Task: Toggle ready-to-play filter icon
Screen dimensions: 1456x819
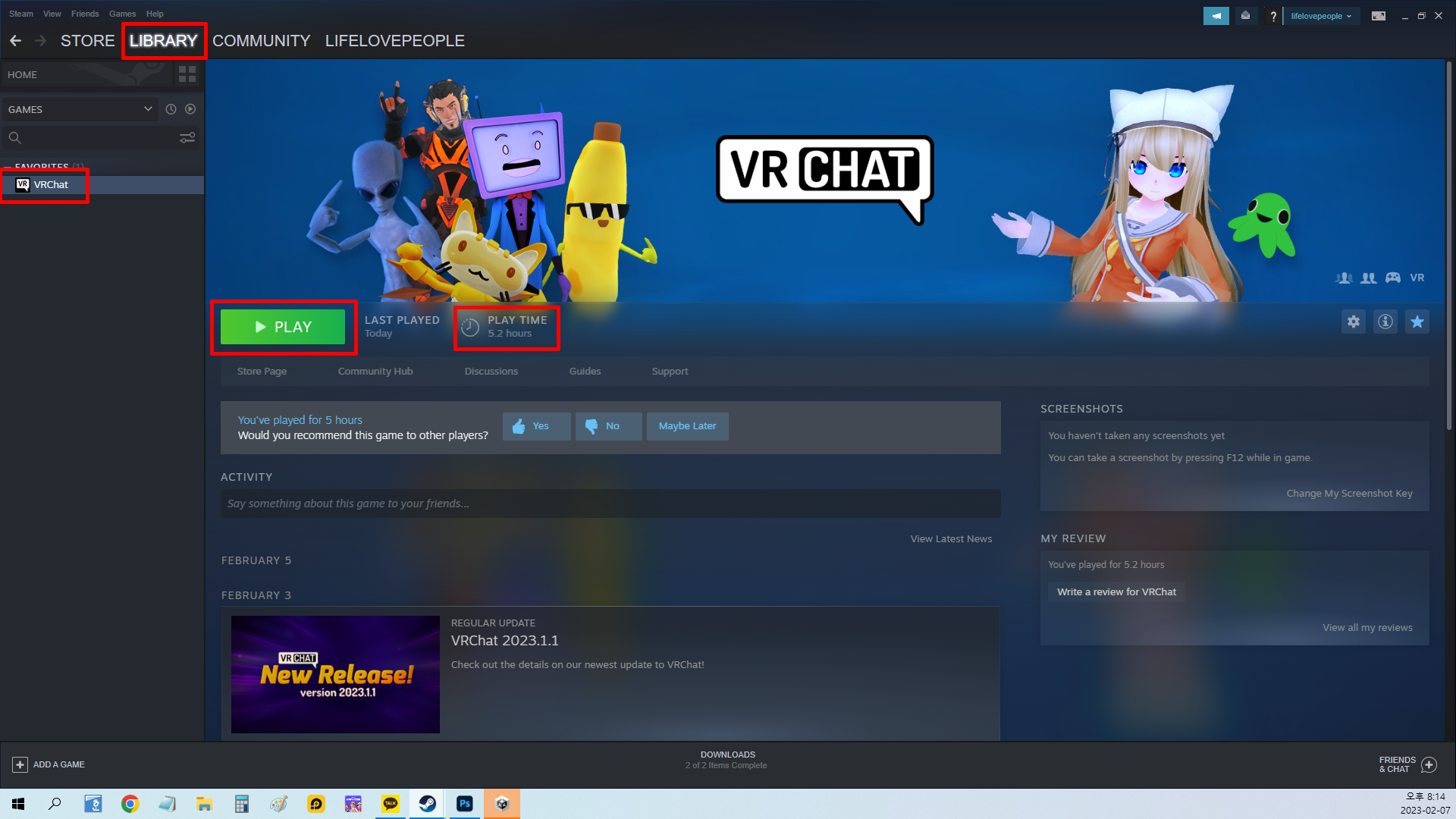Action: pyautogui.click(x=190, y=109)
